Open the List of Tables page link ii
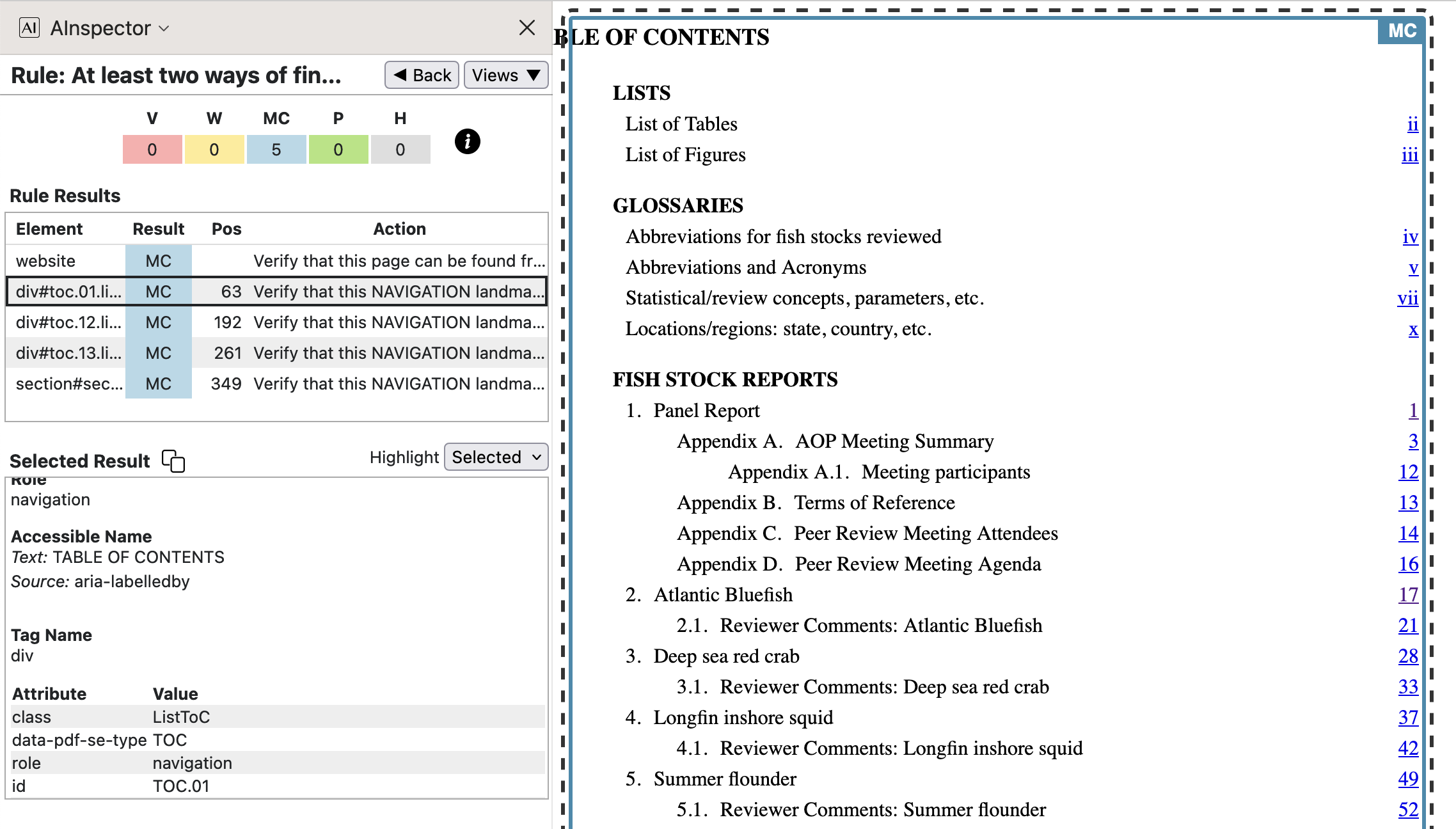The height and width of the screenshot is (829, 1456). pos(1412,124)
